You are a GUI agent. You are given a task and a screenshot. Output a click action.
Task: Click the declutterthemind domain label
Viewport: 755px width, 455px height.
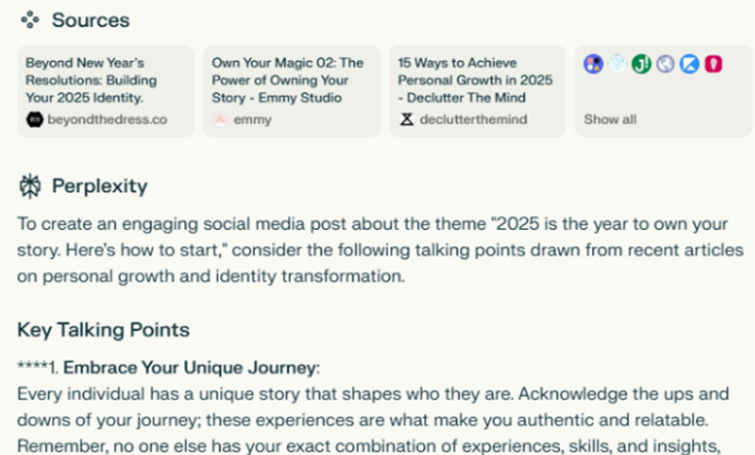coord(473,119)
